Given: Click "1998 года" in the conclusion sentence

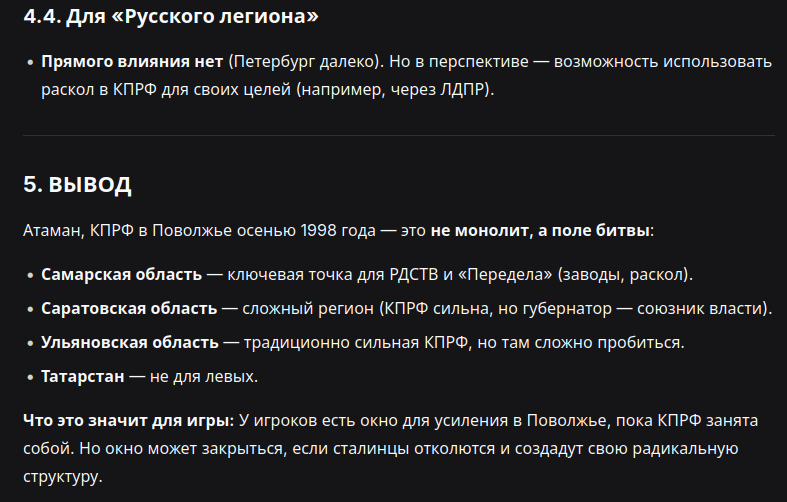Looking at the screenshot, I should point(338,230).
